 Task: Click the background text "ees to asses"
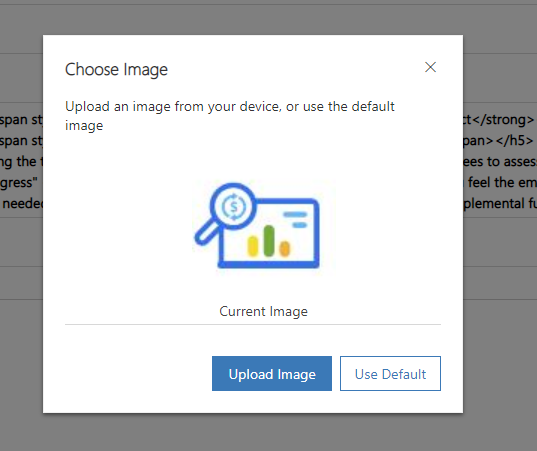(x=500, y=162)
